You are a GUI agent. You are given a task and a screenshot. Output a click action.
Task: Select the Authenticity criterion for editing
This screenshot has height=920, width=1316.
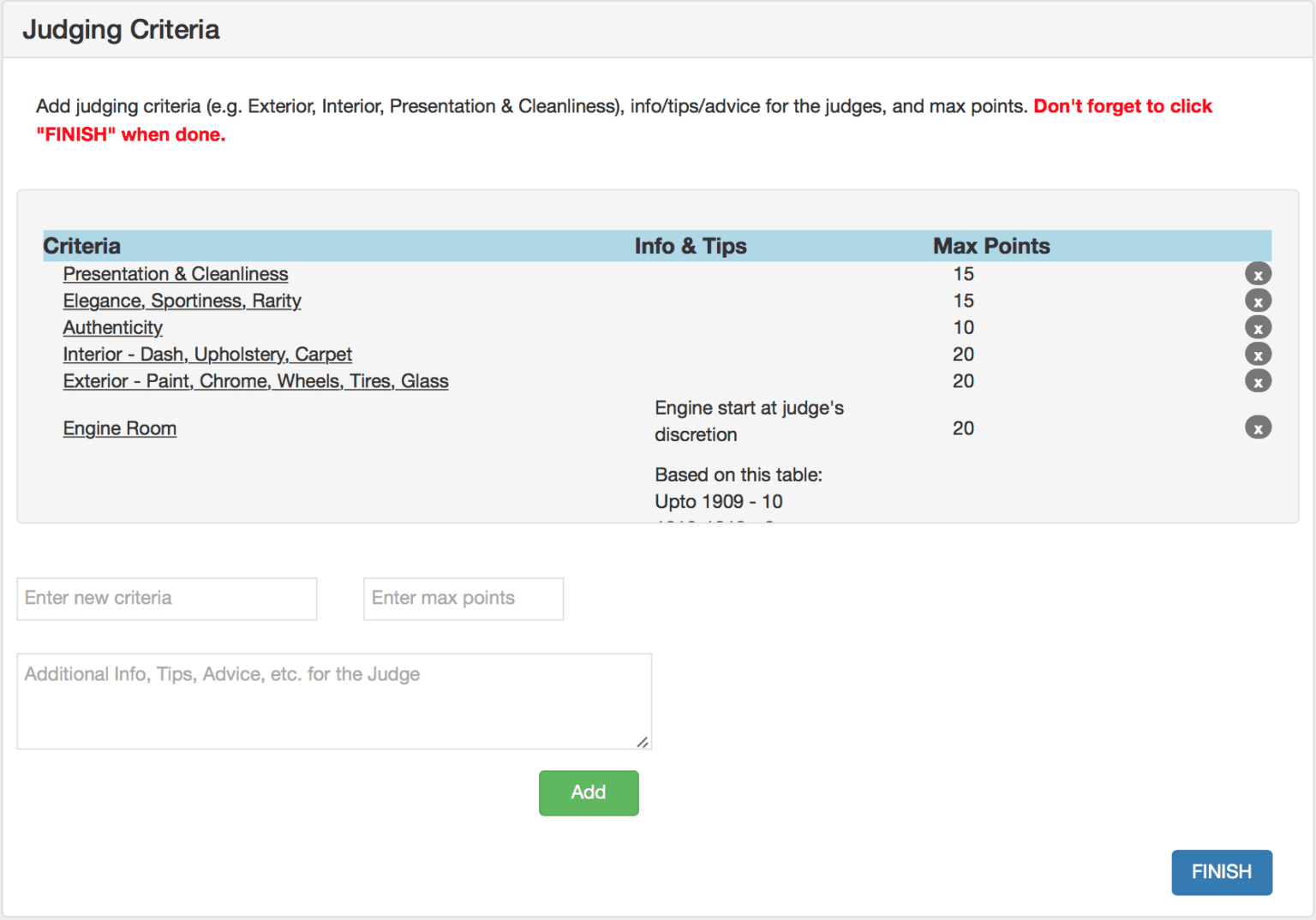click(112, 327)
